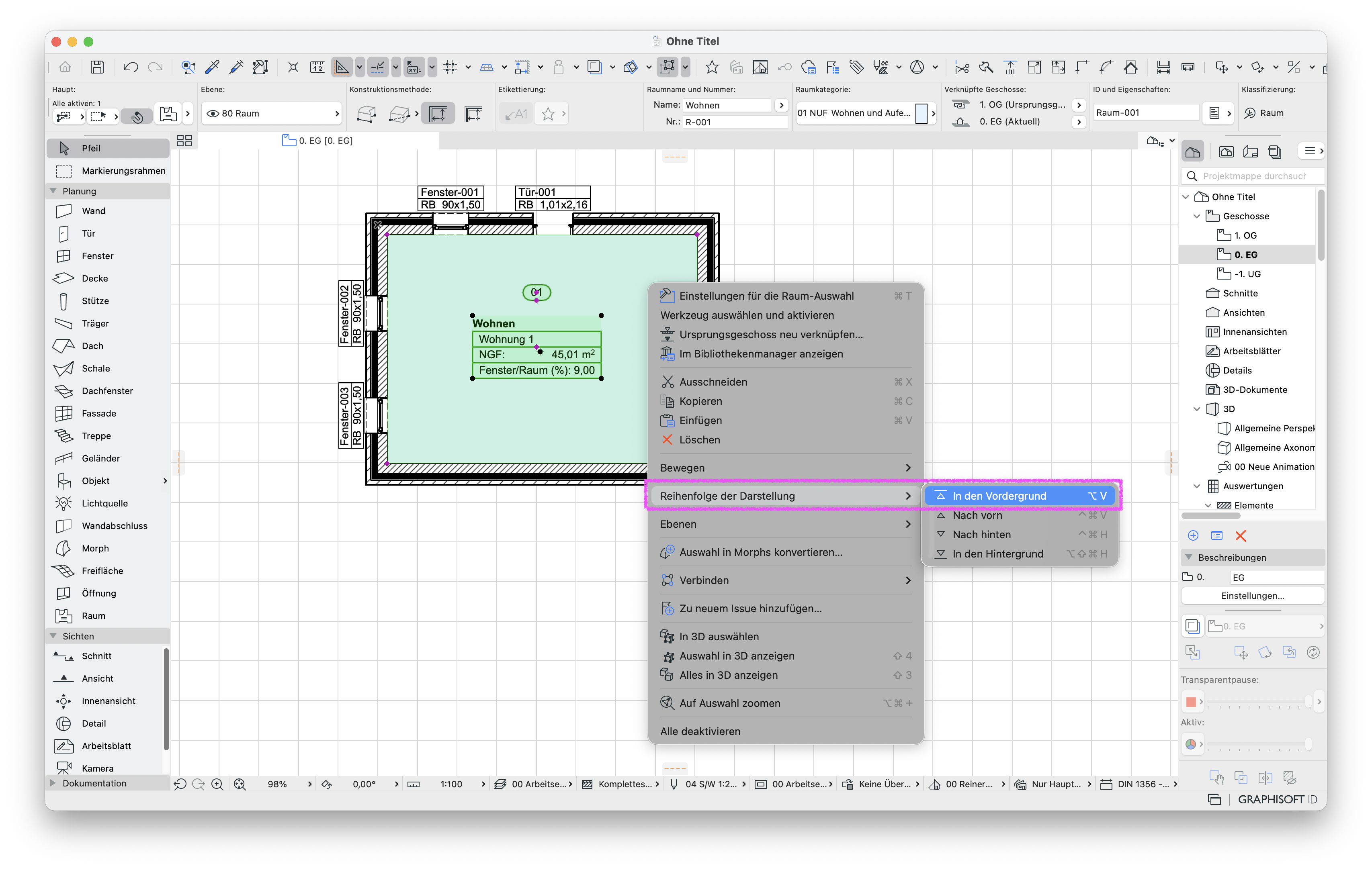Toggle the favorite star under Etikettierung
Viewport: 1372px width, 870px height.
click(x=547, y=114)
